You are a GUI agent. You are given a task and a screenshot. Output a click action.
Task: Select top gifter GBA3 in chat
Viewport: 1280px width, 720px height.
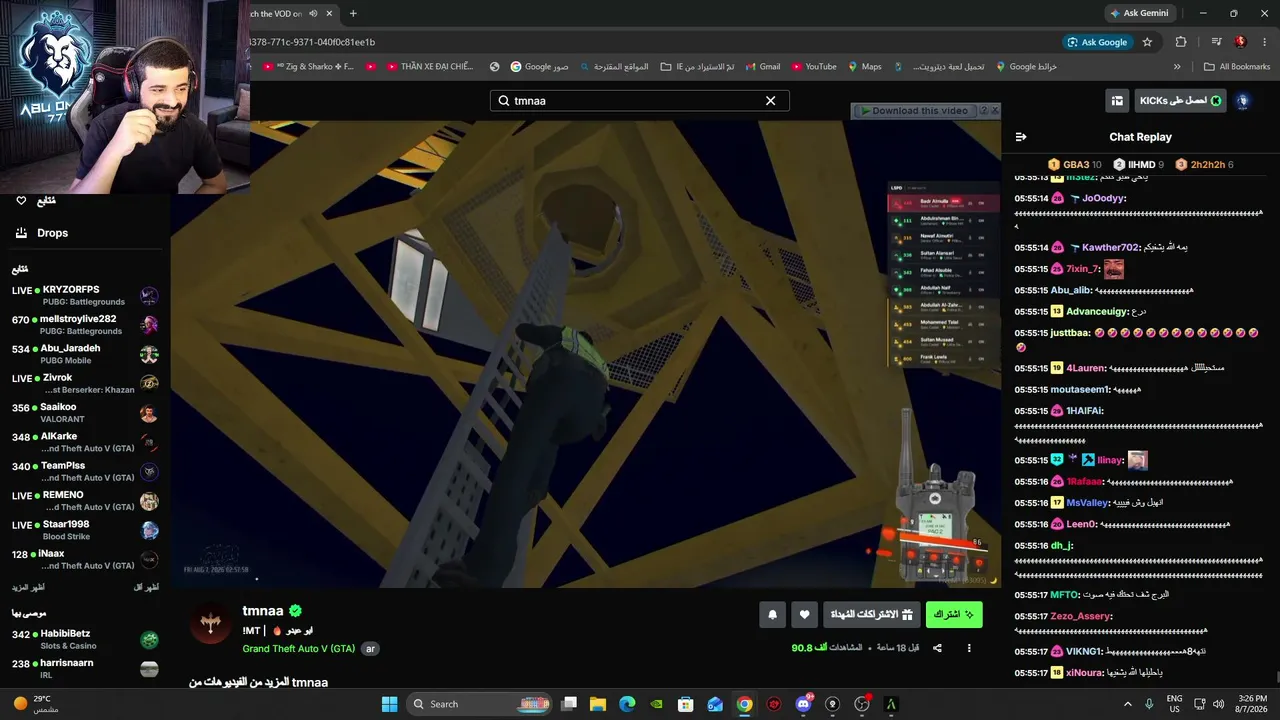click(x=1075, y=165)
